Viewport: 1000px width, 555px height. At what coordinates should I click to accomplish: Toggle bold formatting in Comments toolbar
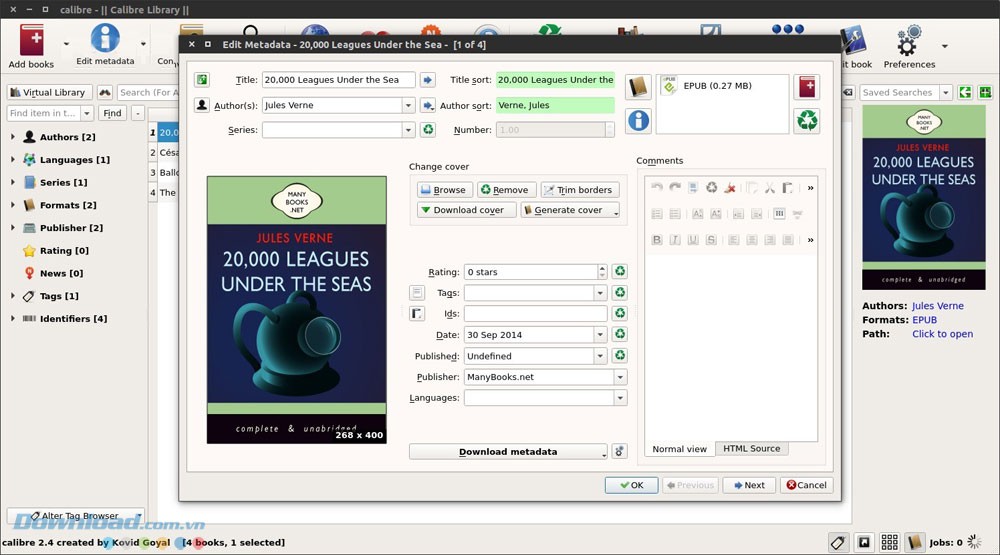(x=657, y=240)
